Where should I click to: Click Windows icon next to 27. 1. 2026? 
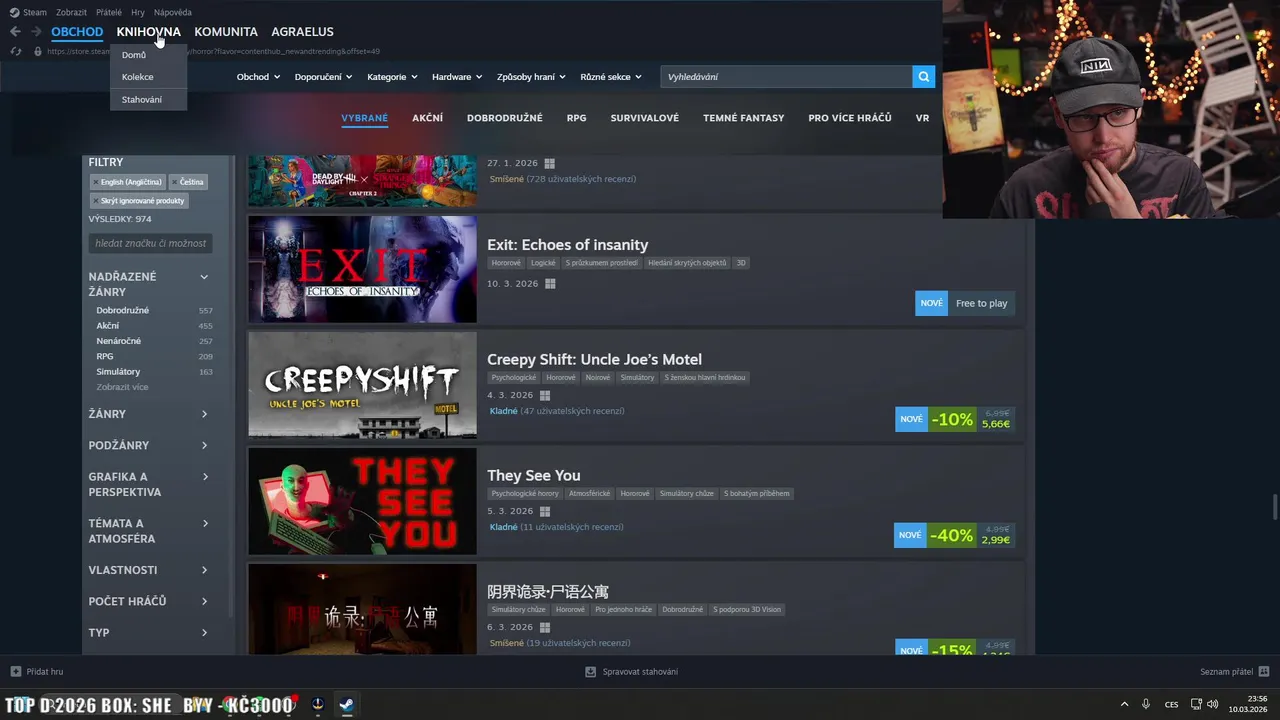[549, 163]
